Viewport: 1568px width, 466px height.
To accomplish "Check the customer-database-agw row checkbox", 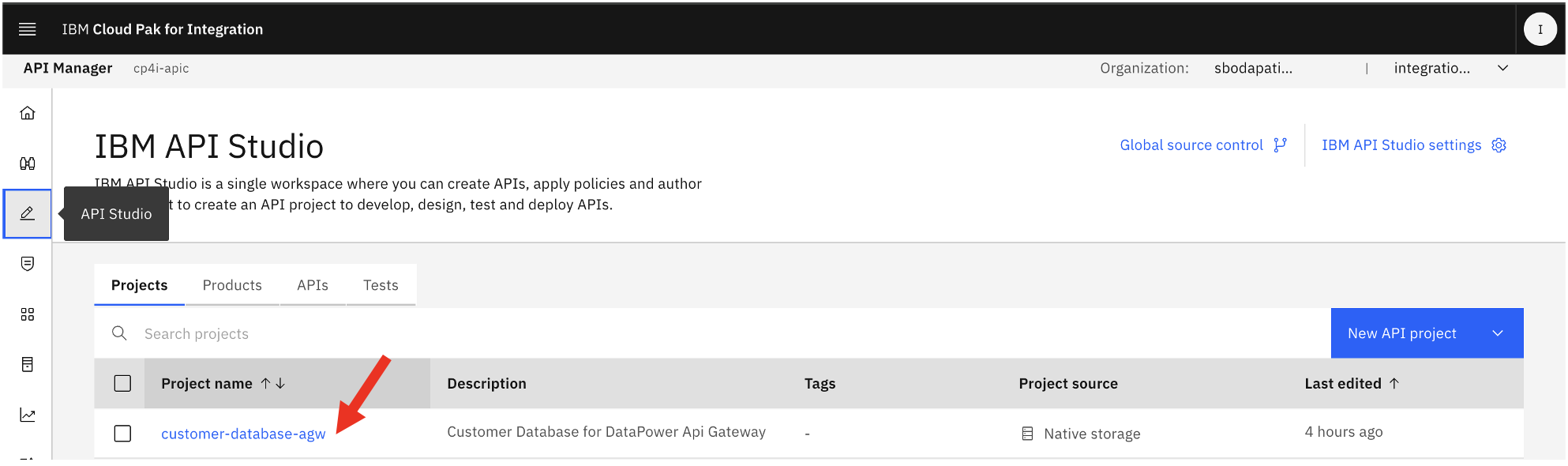I will pyautogui.click(x=122, y=434).
